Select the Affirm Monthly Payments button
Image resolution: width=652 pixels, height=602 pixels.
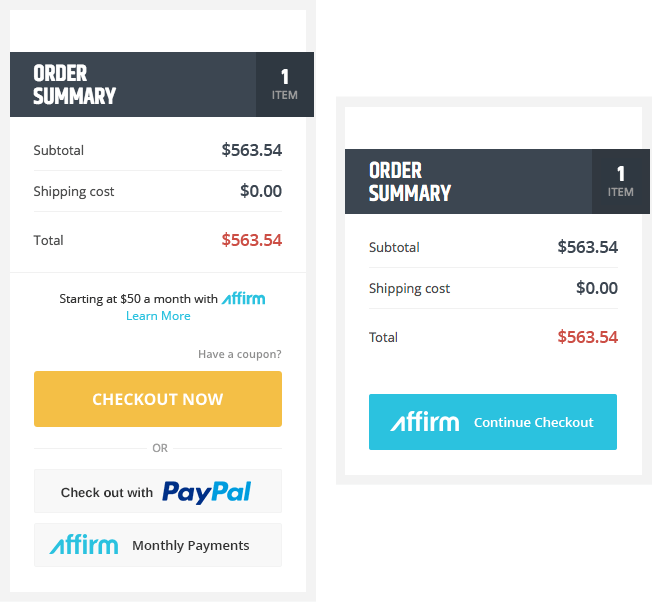(x=158, y=545)
